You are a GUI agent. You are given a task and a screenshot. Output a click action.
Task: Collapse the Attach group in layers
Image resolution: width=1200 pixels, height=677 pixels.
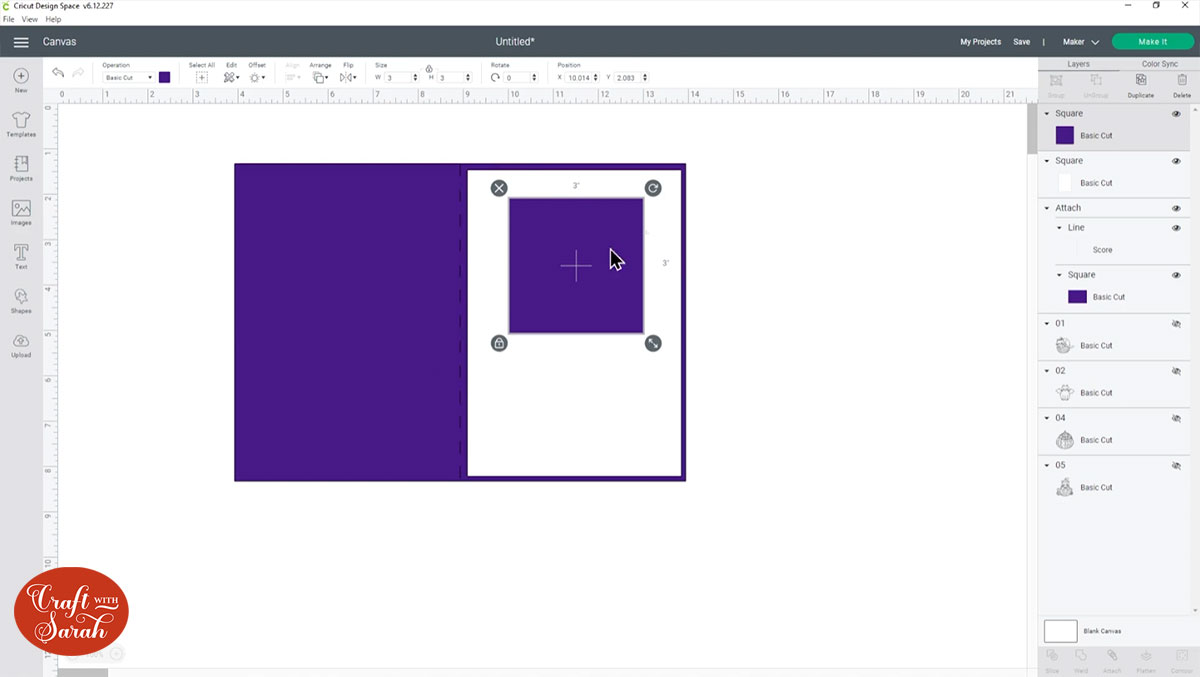point(1047,208)
